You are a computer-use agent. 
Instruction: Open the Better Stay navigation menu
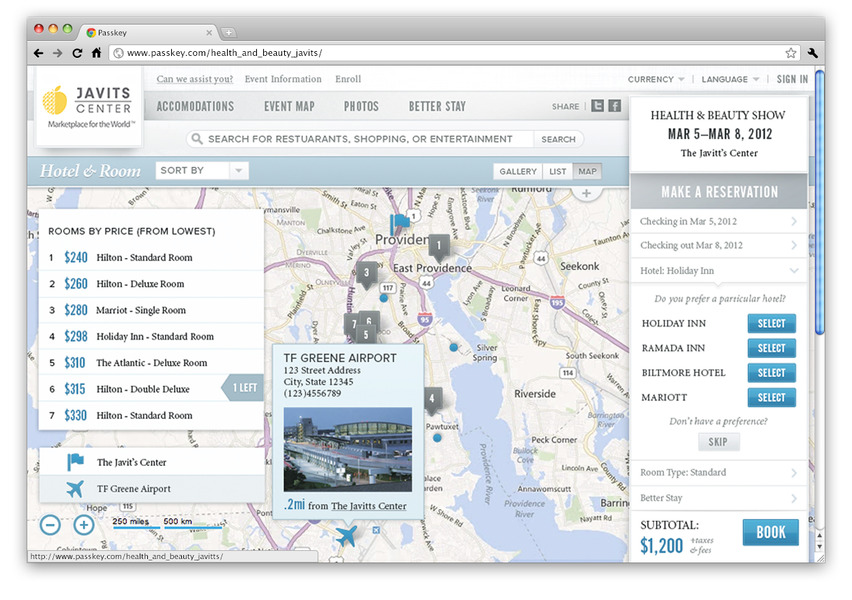(437, 106)
